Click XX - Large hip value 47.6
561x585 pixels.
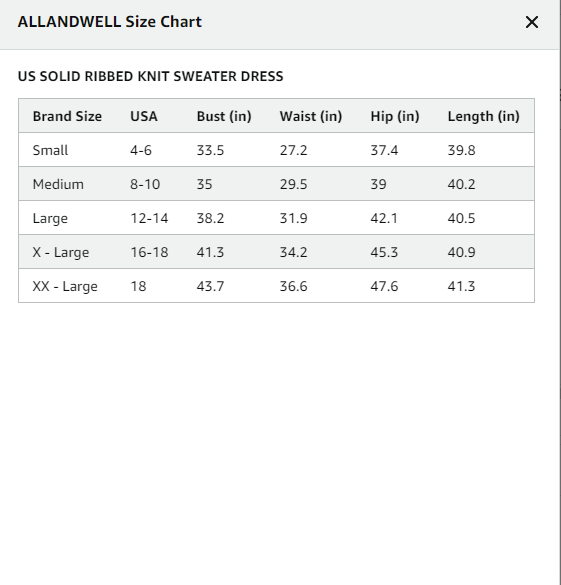point(384,286)
